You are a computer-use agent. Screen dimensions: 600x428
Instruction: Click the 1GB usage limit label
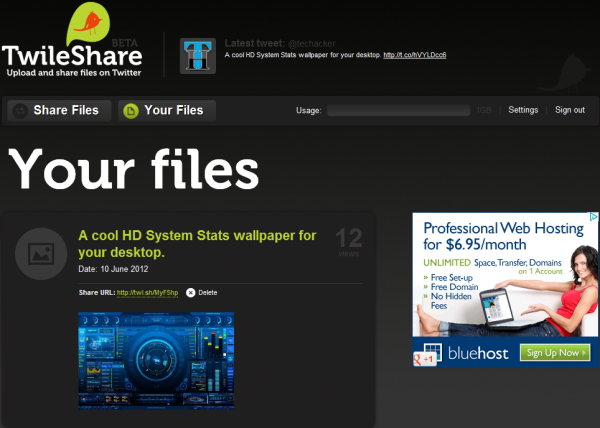point(484,111)
